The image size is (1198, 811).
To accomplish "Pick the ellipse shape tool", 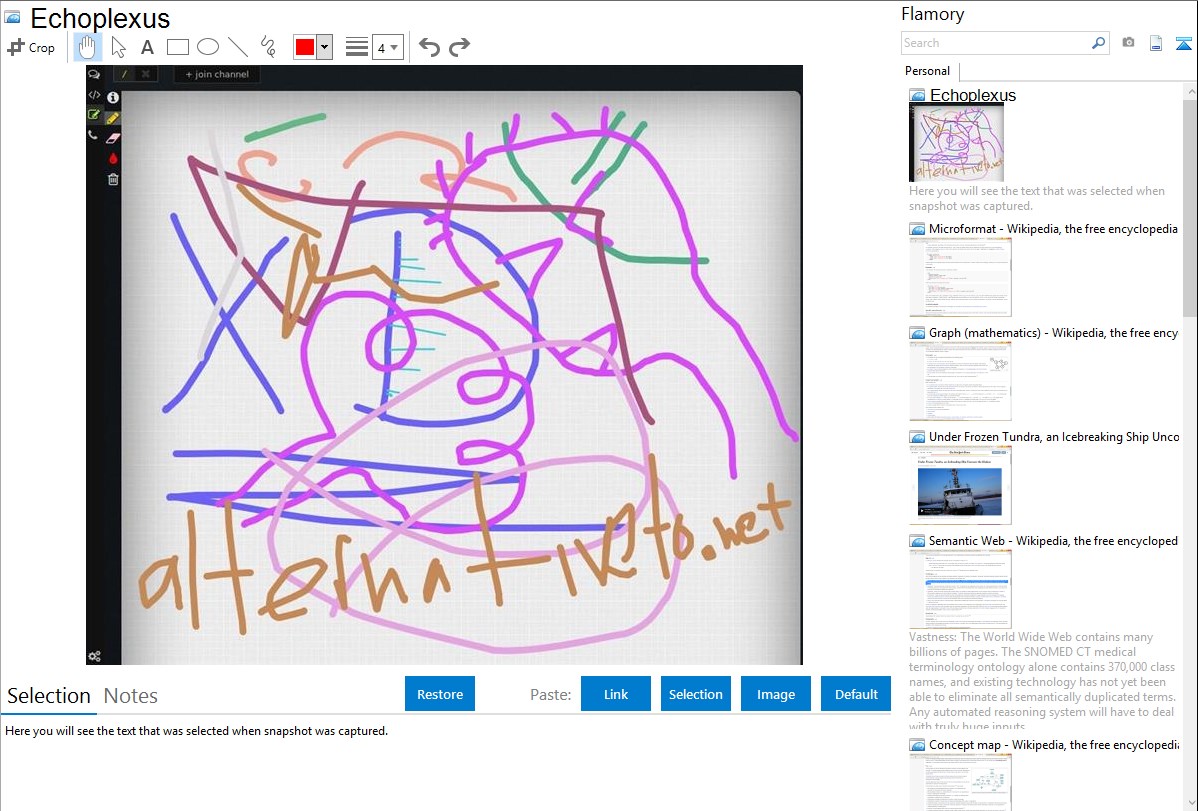I will [208, 47].
